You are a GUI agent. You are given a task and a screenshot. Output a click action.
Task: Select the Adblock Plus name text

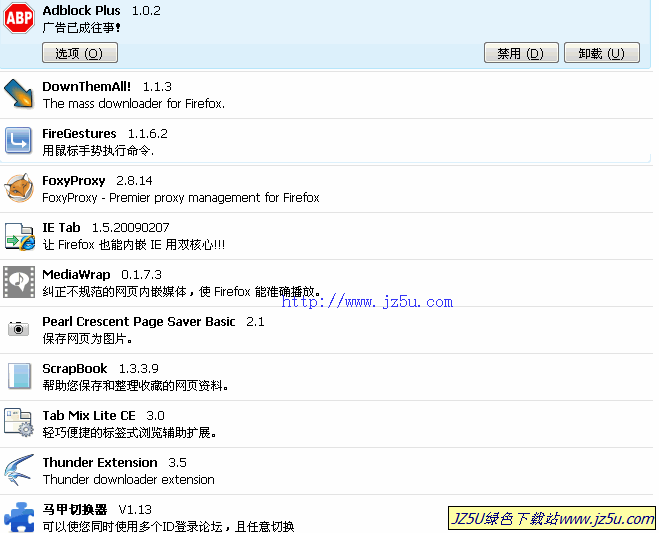point(82,11)
